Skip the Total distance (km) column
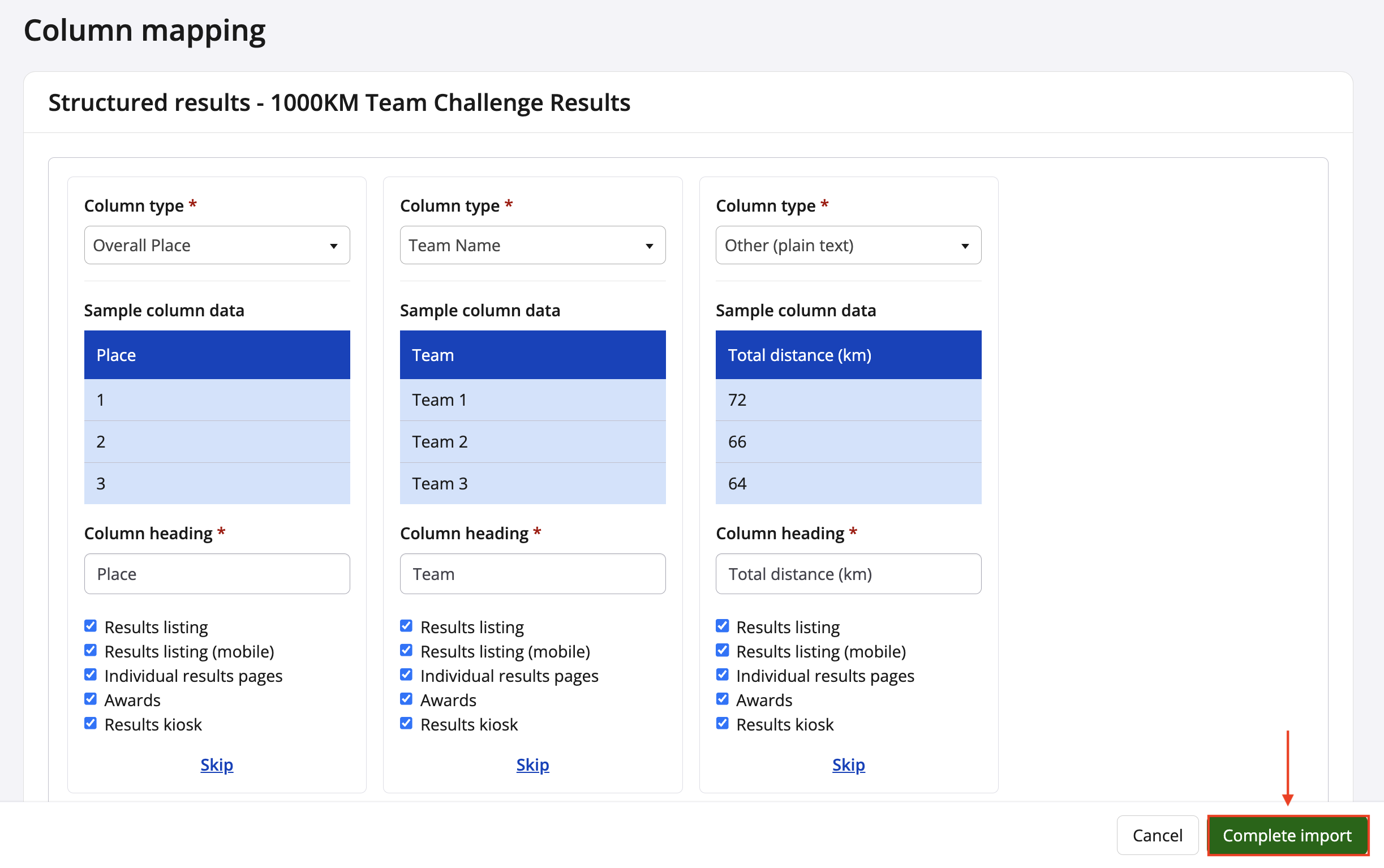Image resolution: width=1384 pixels, height=868 pixels. click(x=848, y=764)
